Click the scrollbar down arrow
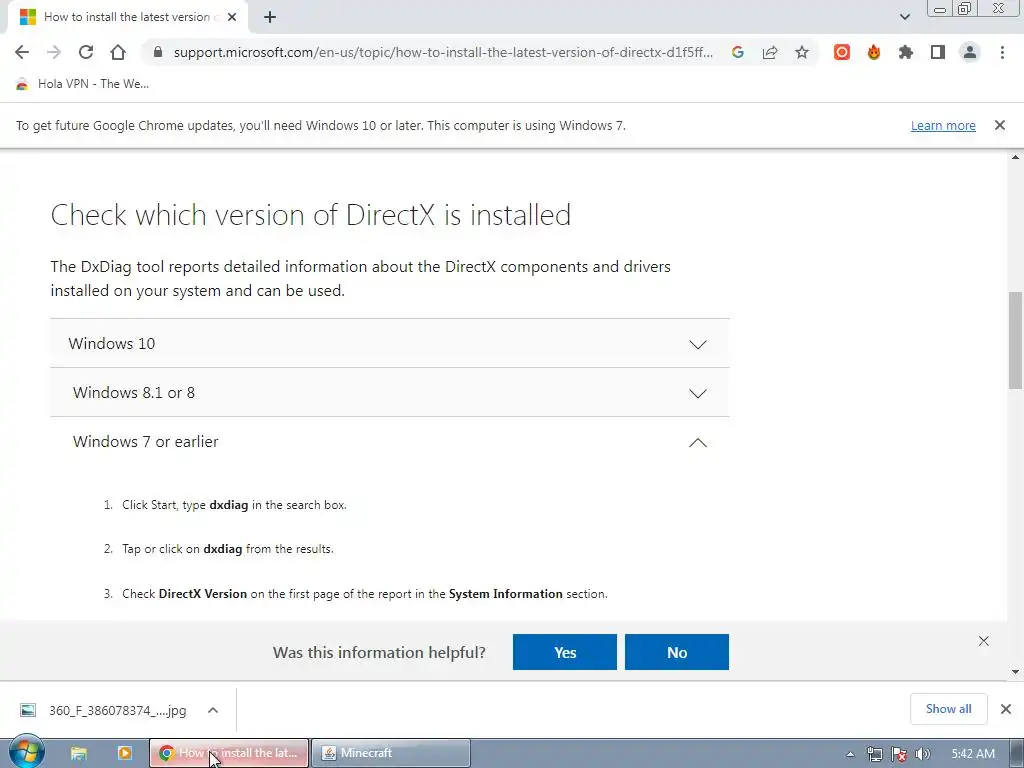1024x768 pixels. pos(1016,671)
